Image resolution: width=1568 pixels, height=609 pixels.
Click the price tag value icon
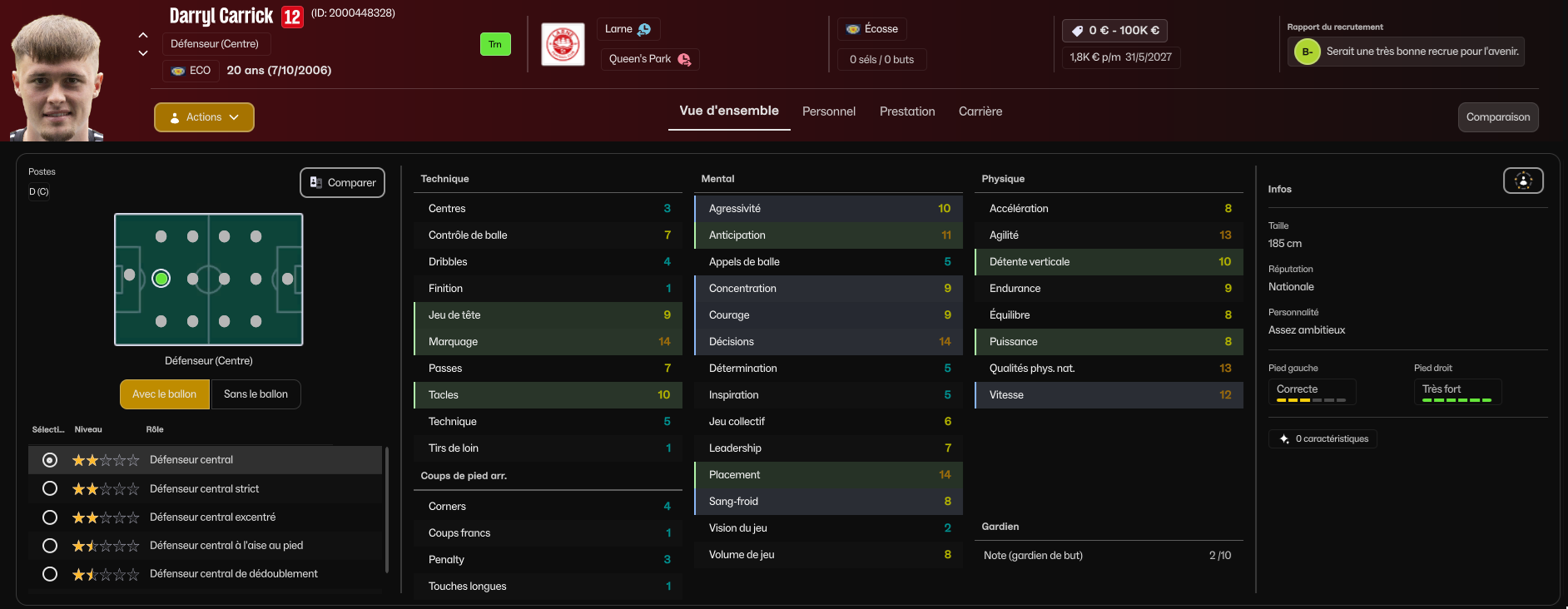[x=1077, y=31]
